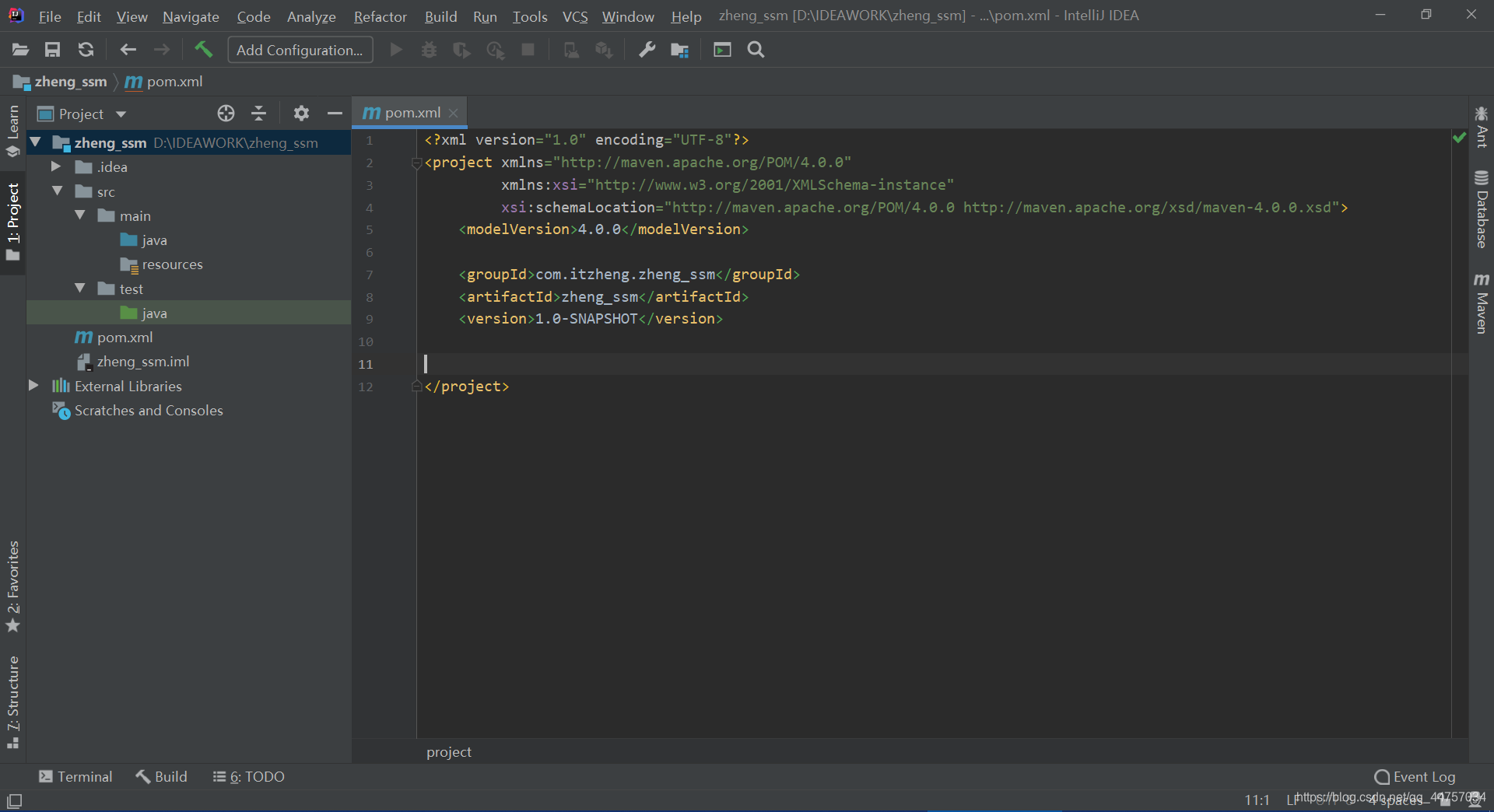This screenshot has width=1494, height=812.
Task: Close the pom.xml tab
Action: (453, 113)
